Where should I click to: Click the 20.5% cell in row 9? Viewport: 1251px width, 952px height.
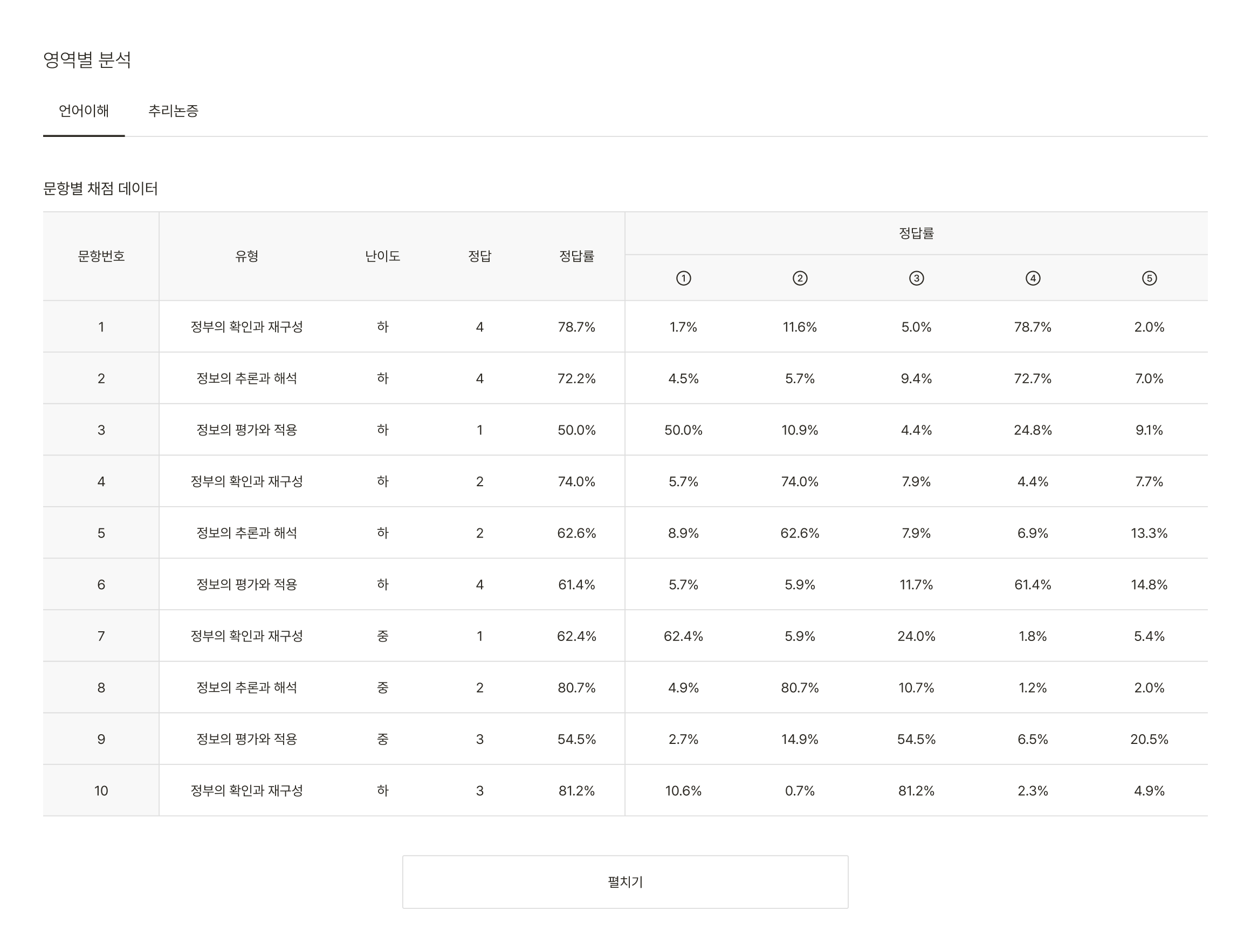coord(1149,739)
